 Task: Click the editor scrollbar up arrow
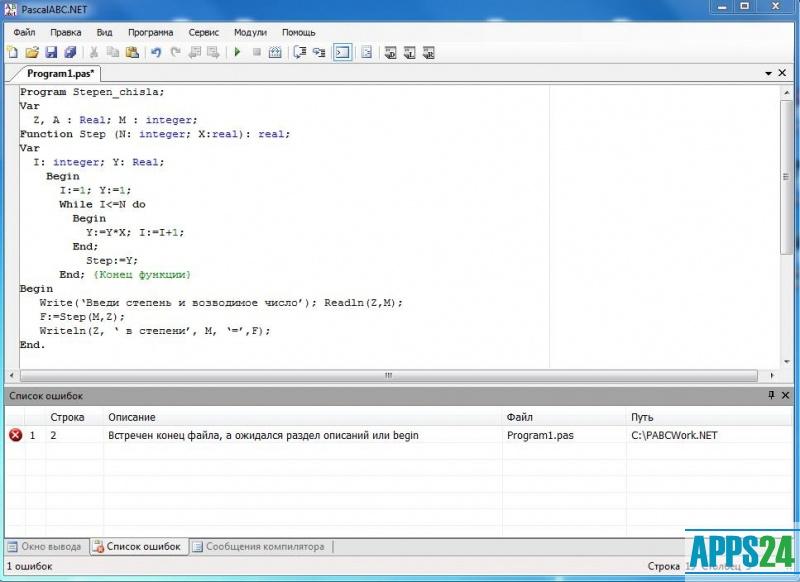click(786, 92)
